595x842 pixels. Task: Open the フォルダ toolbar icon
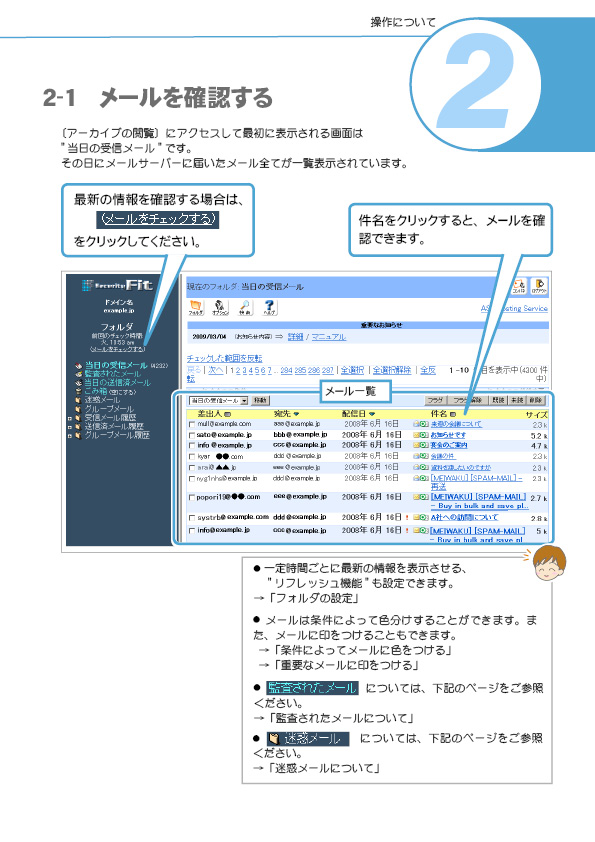coord(196,307)
